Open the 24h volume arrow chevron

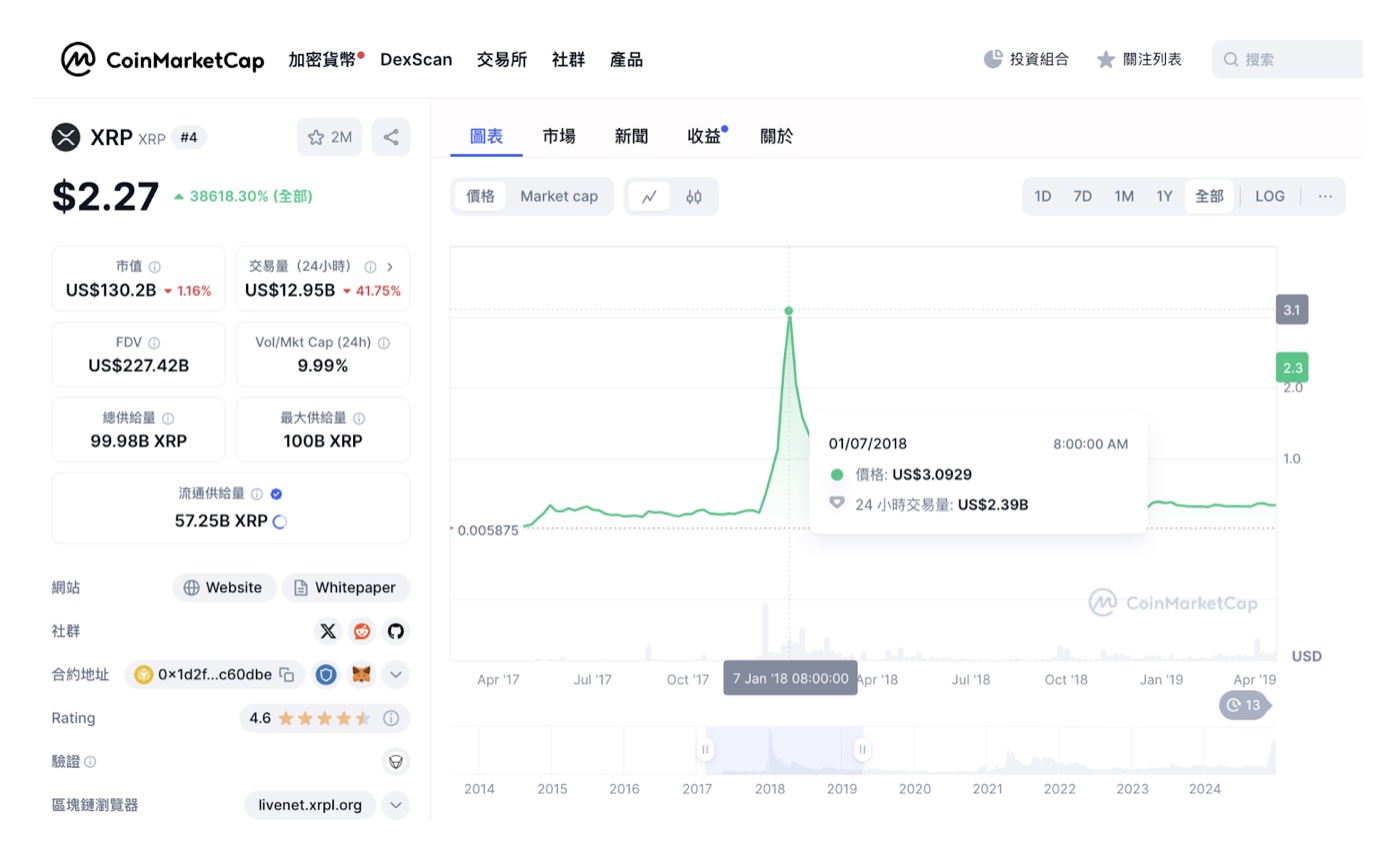390,267
